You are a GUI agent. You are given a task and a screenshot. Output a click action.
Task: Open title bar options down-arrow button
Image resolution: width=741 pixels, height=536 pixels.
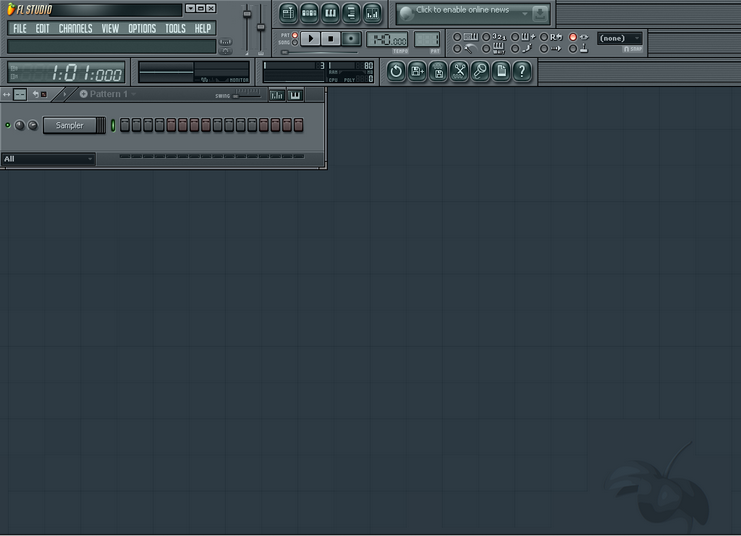click(190, 9)
